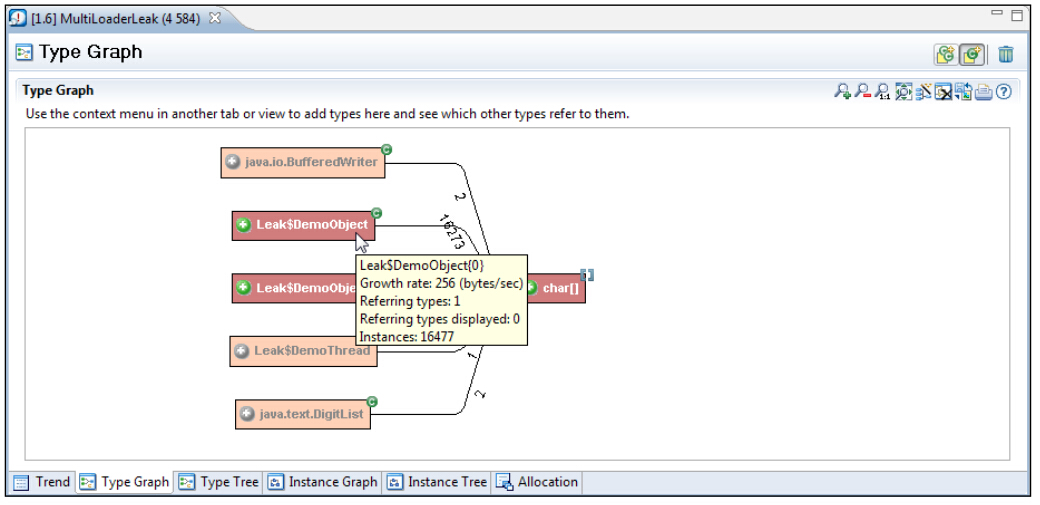1040x505 pixels.
Task: Click the zoom to fit icon
Action: [x=903, y=92]
